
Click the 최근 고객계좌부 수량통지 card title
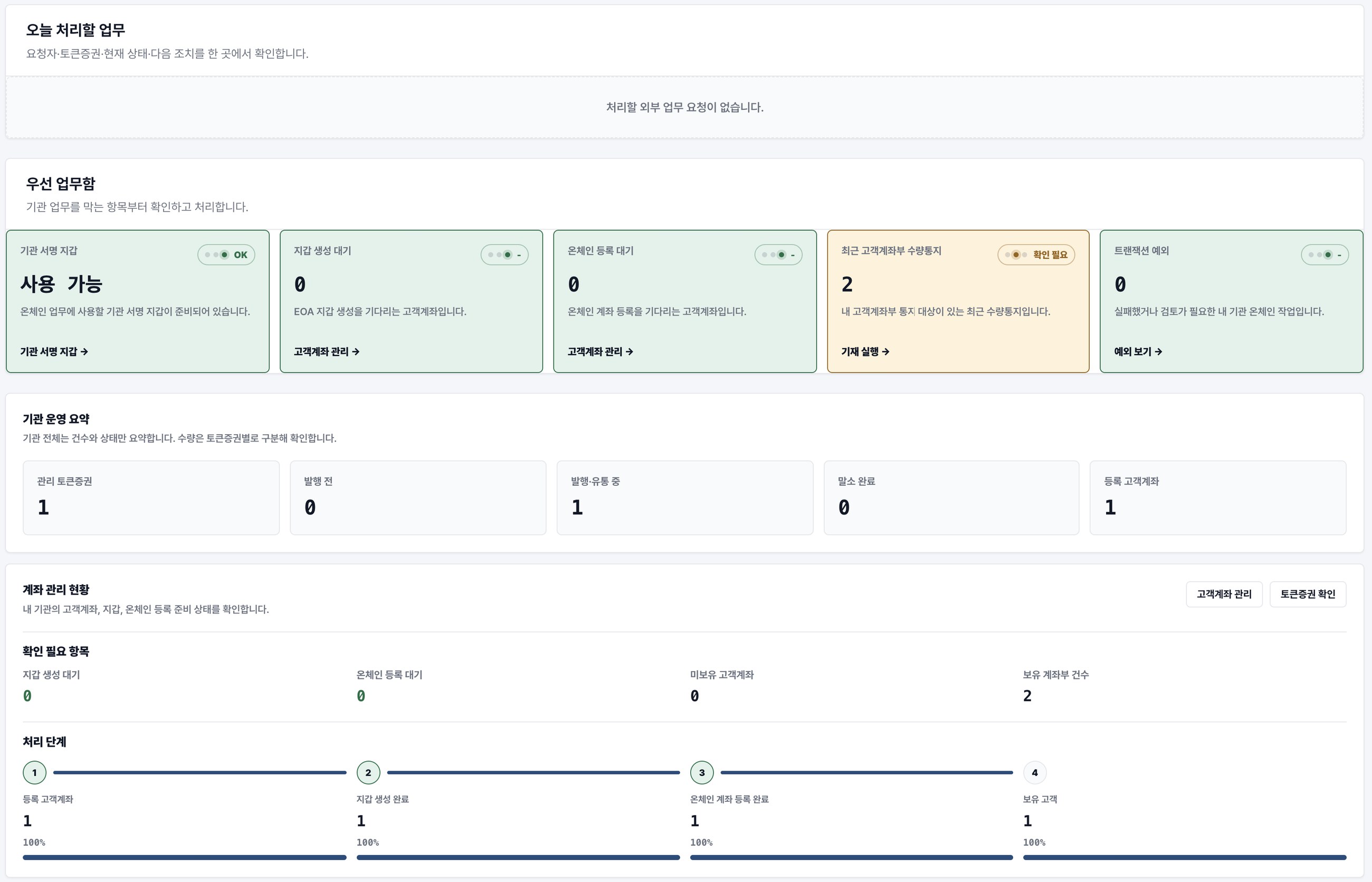pyautogui.click(x=891, y=251)
